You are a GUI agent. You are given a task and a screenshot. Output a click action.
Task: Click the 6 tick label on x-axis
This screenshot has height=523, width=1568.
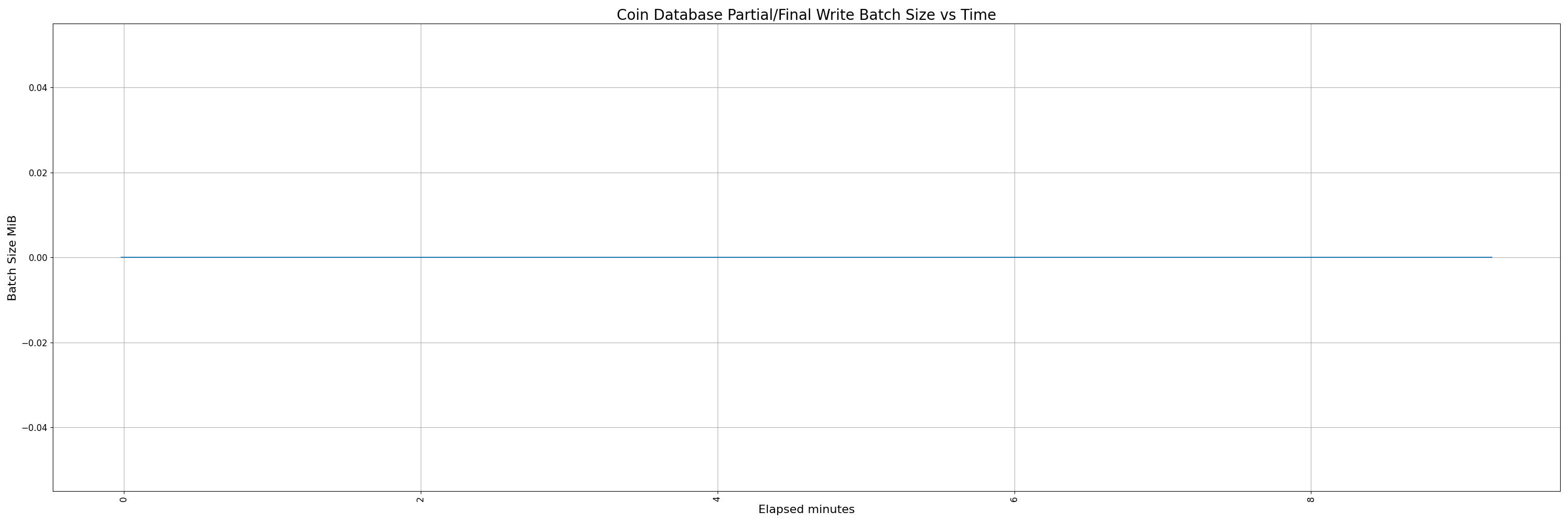coord(1014,499)
